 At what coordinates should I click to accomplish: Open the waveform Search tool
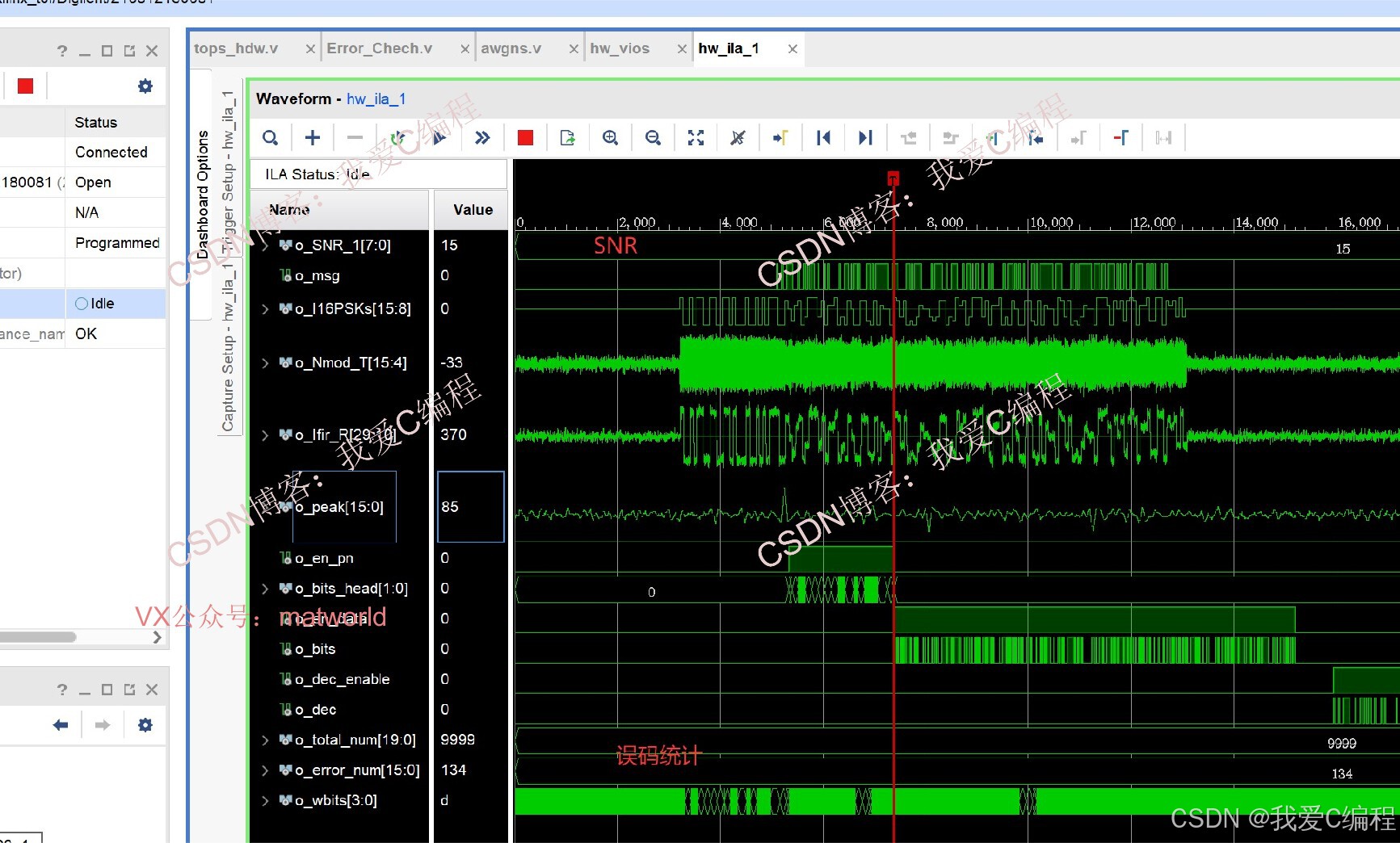pos(271,138)
